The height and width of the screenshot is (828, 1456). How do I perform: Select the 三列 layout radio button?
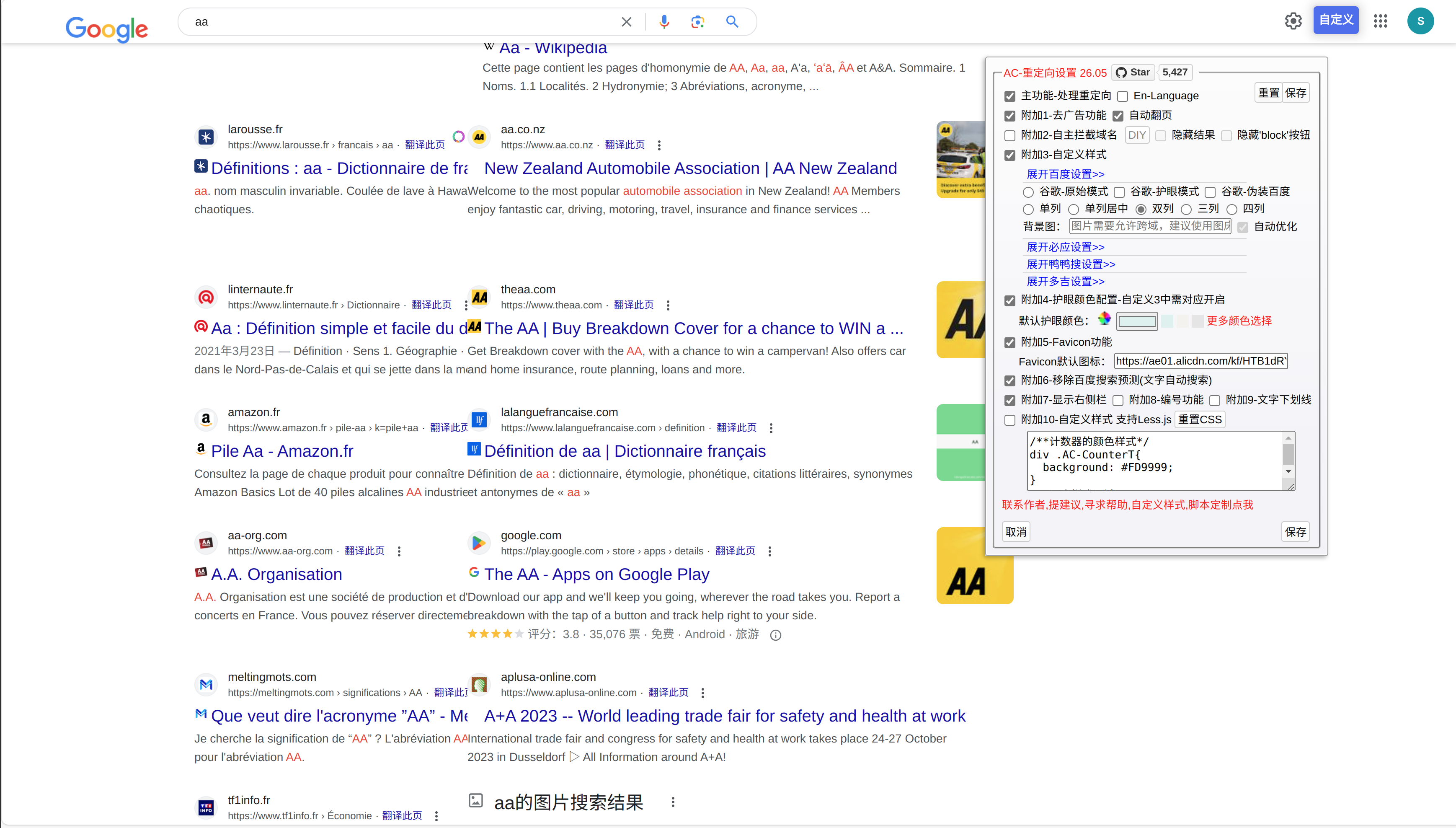click(x=1187, y=209)
